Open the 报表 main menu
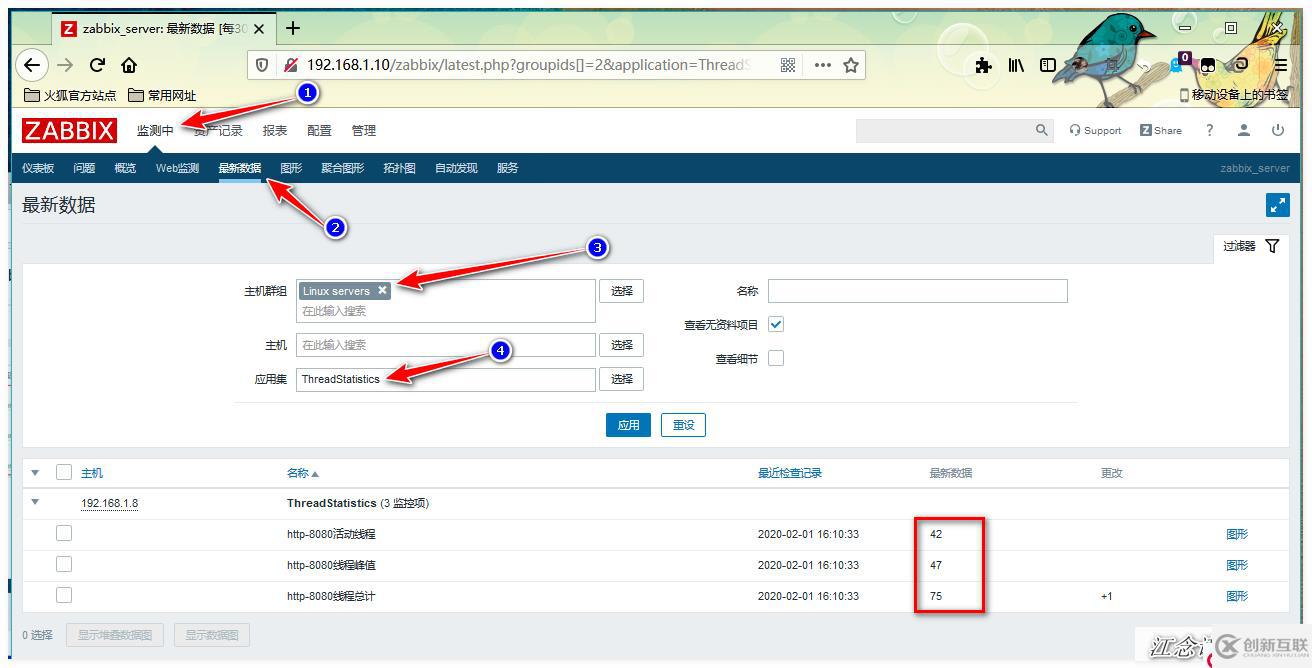This screenshot has height=668, width=1312. [x=275, y=130]
